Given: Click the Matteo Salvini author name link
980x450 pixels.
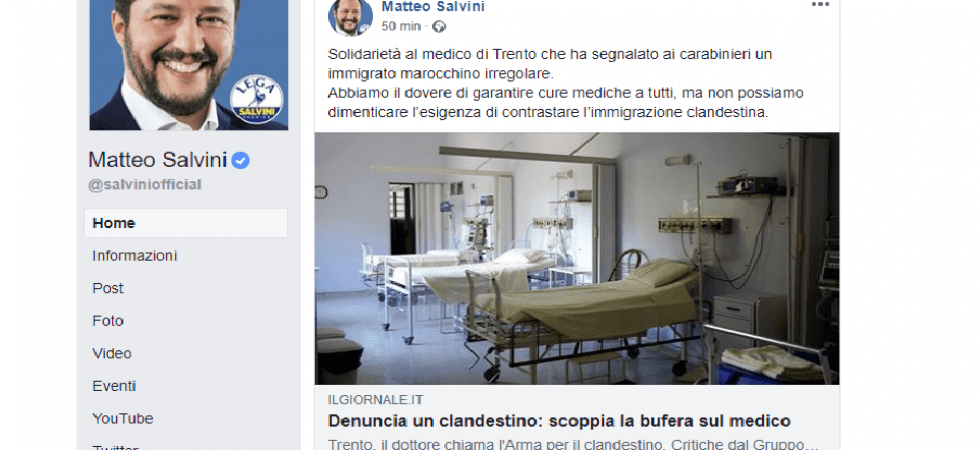Looking at the screenshot, I should 432,7.
